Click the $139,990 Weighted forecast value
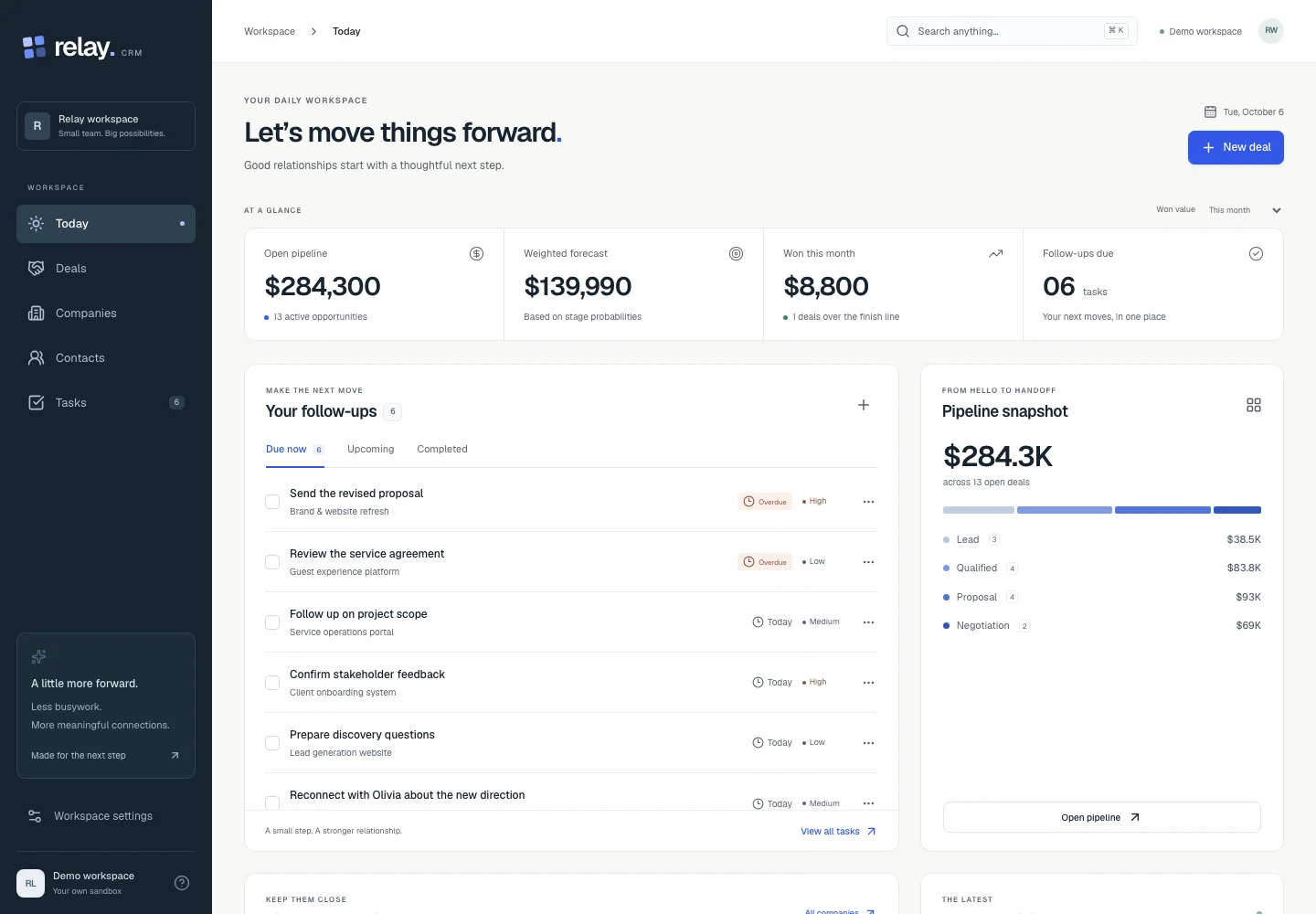The image size is (1316, 914). [x=578, y=287]
